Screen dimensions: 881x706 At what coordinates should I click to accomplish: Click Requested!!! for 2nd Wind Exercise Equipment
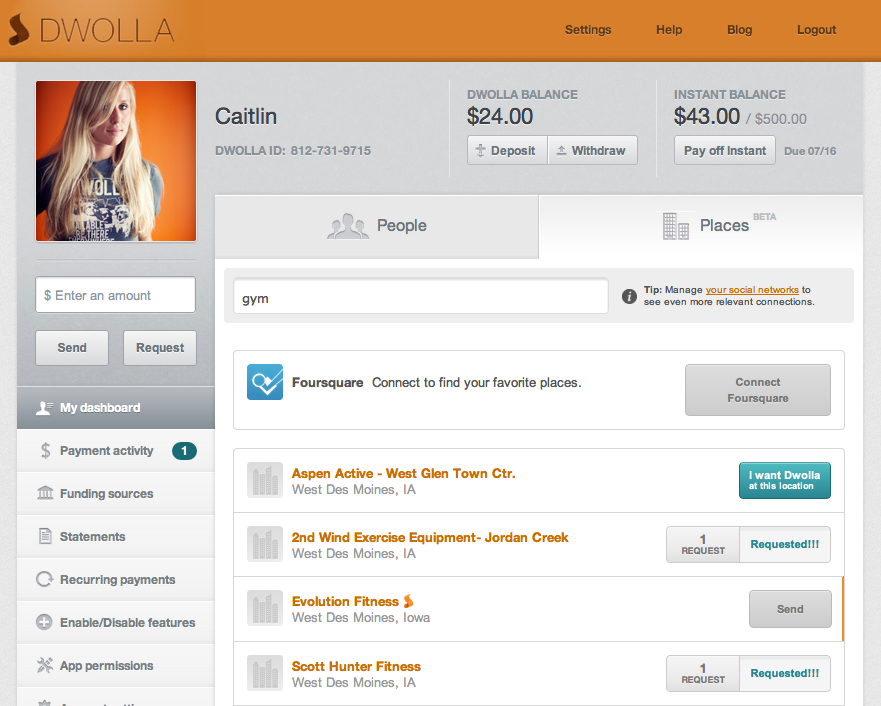click(x=785, y=544)
